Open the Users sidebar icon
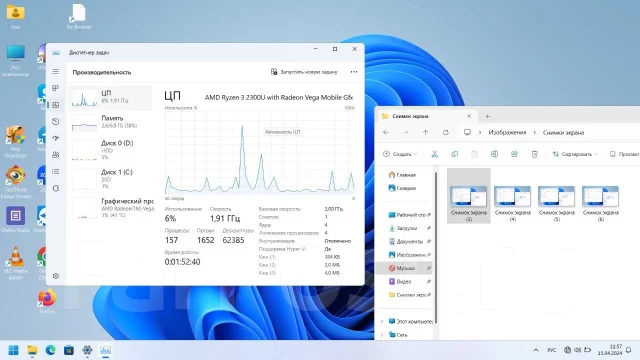Image resolution: width=640 pixels, height=360 pixels. (x=56, y=155)
